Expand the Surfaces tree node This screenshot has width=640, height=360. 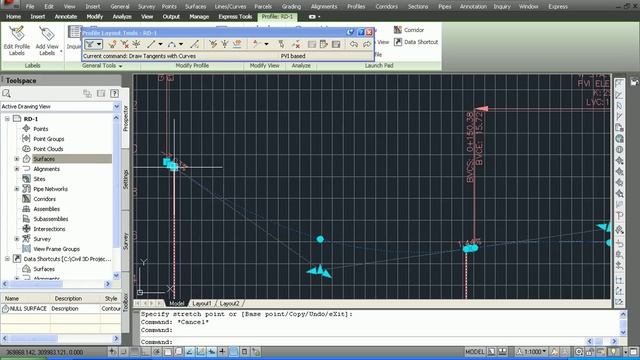pos(17,159)
